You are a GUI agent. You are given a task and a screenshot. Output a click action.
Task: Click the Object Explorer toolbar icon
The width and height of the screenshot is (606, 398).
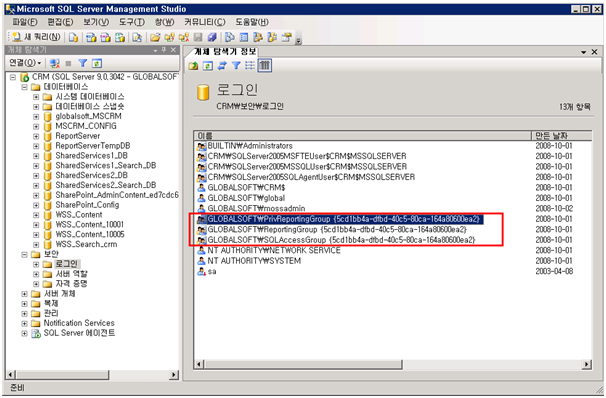pyautogui.click(x=258, y=37)
